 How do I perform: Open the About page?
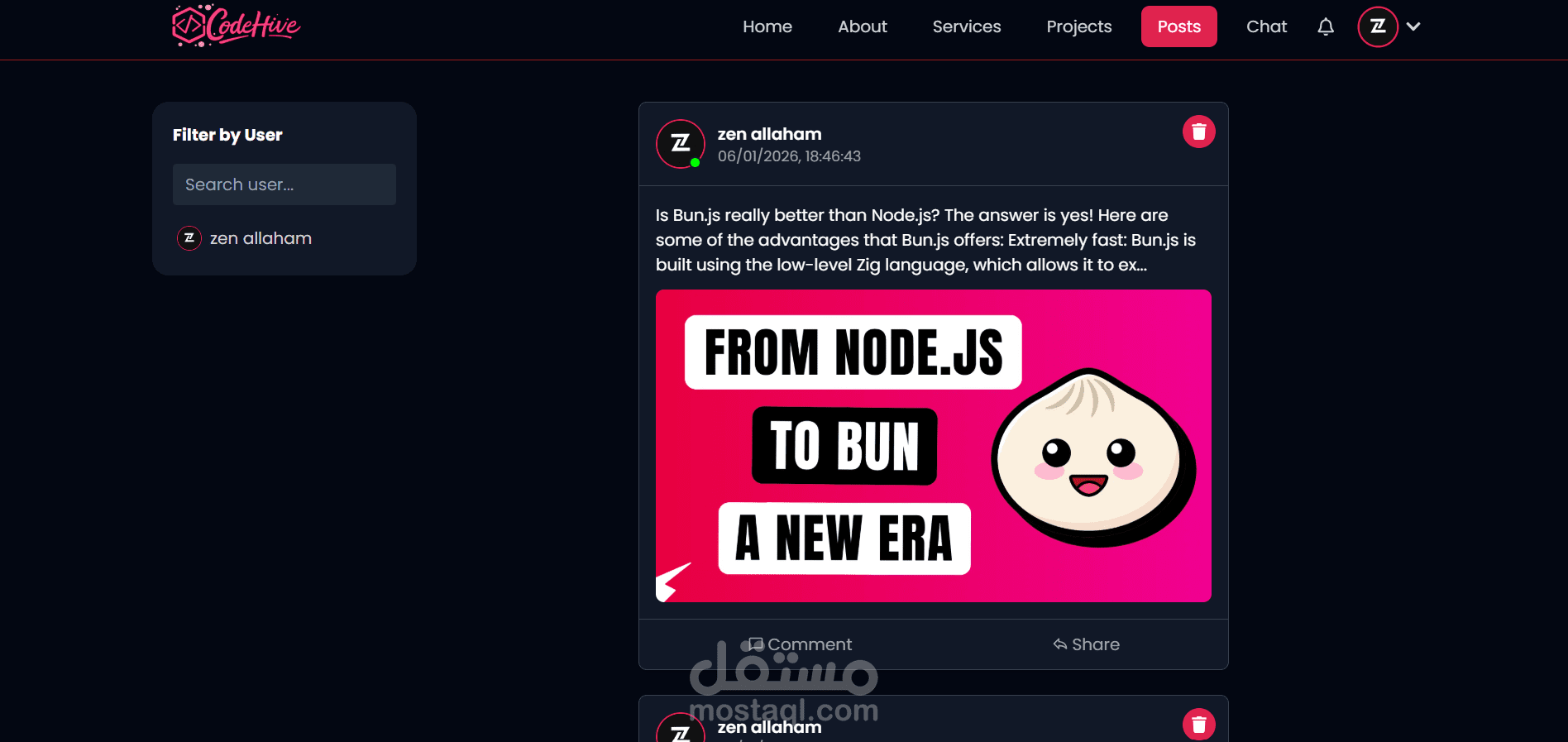863,26
